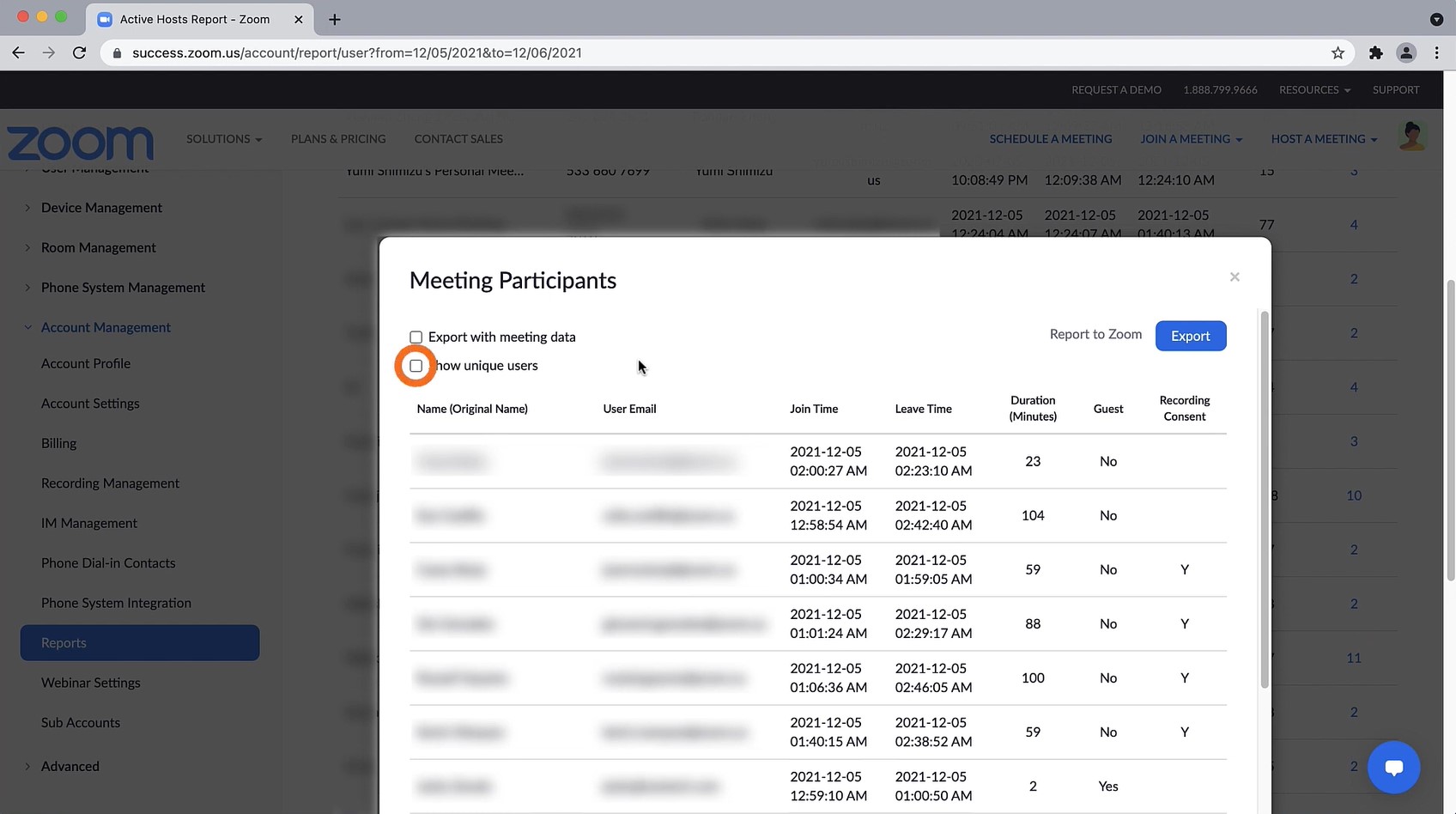Click the browser forward arrow
The width and height of the screenshot is (1456, 814).
[x=49, y=52]
